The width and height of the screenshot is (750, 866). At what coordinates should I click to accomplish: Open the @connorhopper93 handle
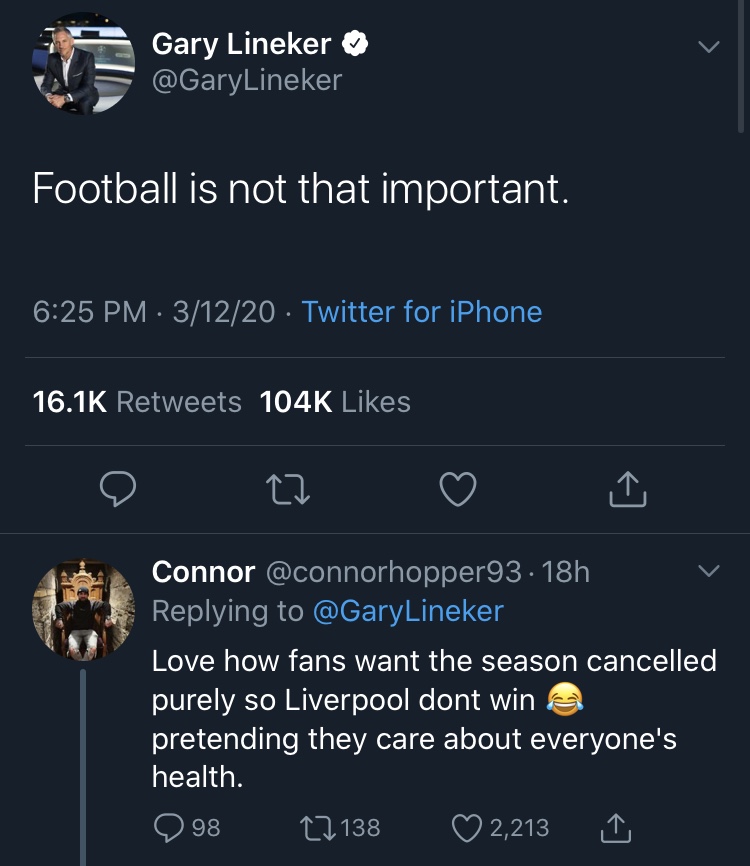click(392, 572)
